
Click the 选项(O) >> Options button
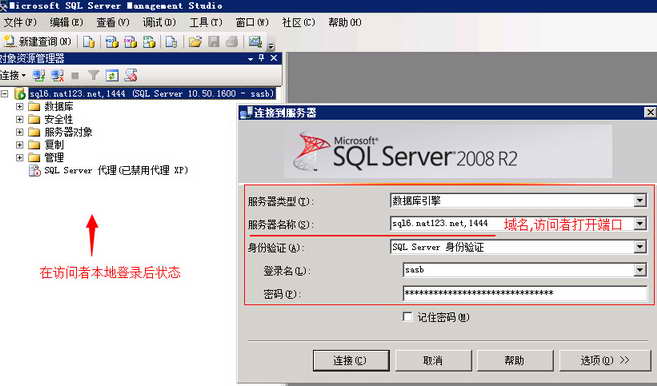[x=605, y=360]
